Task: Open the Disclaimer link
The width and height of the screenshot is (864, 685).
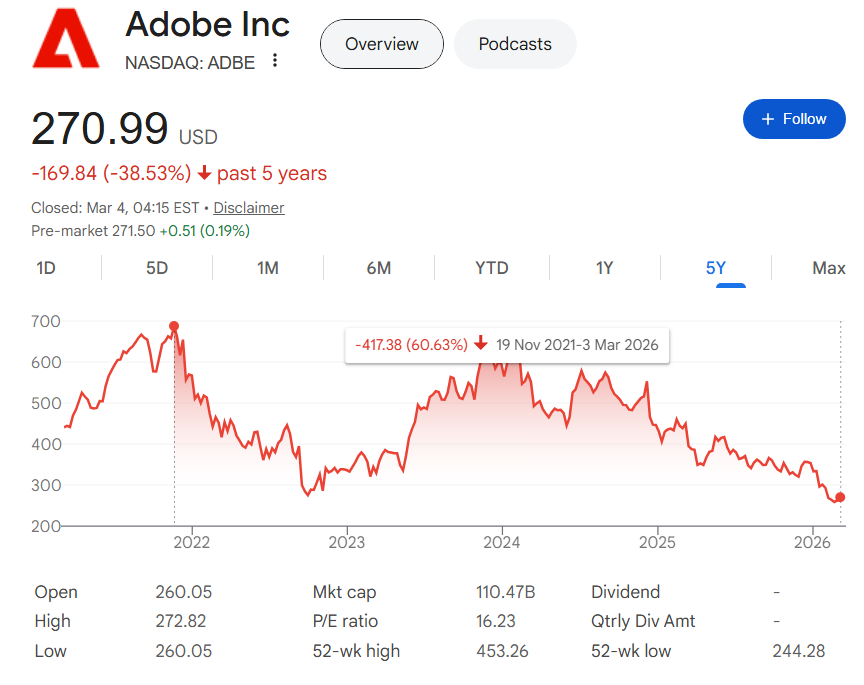Action: 249,208
